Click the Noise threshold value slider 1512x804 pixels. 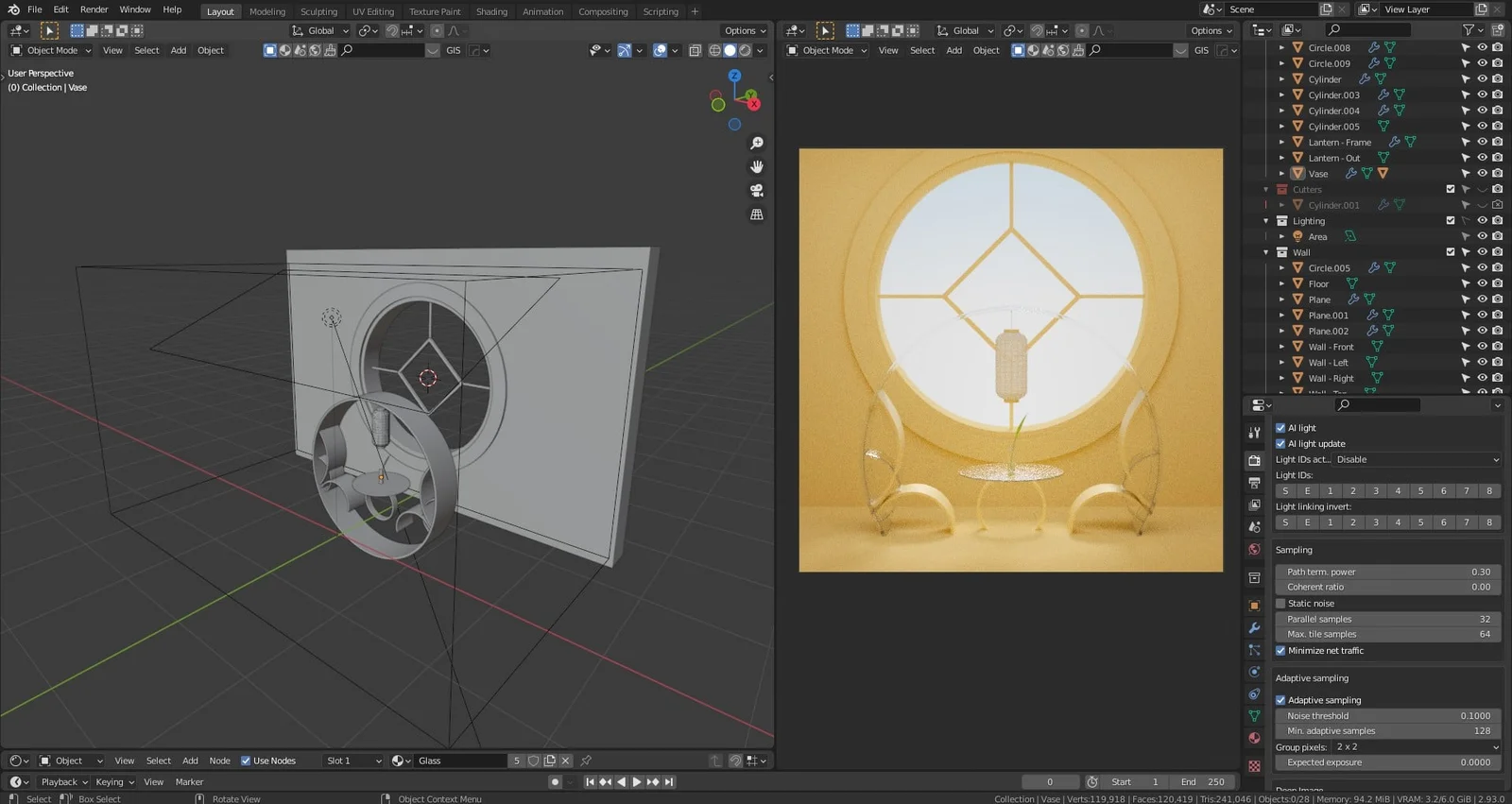click(1387, 716)
